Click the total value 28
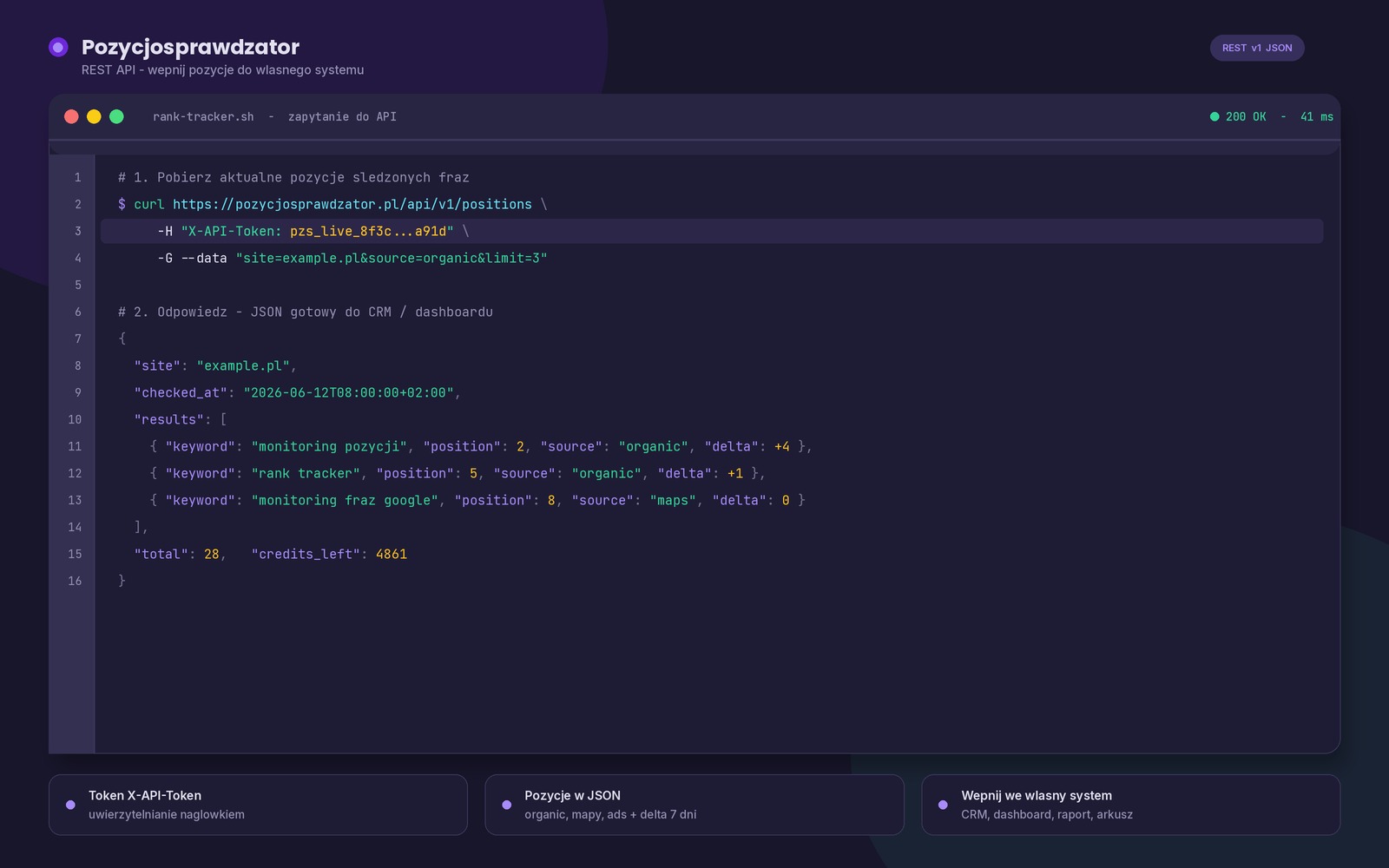Screen dimensions: 1389x868 [212, 554]
